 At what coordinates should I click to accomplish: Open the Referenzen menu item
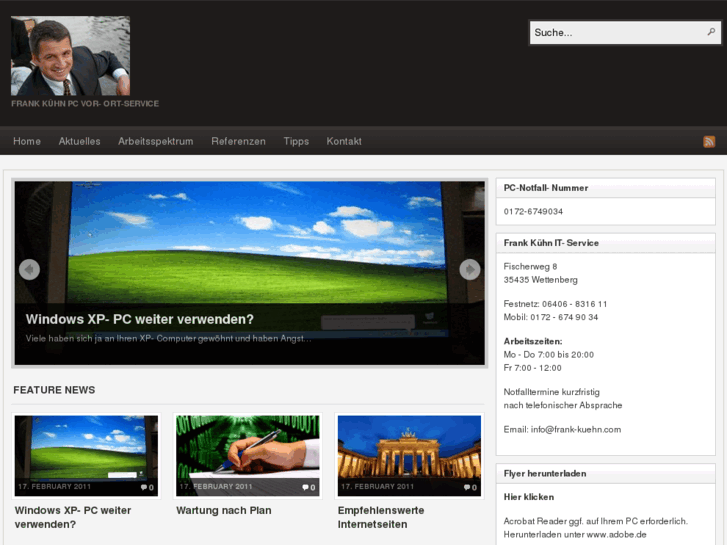[x=238, y=141]
